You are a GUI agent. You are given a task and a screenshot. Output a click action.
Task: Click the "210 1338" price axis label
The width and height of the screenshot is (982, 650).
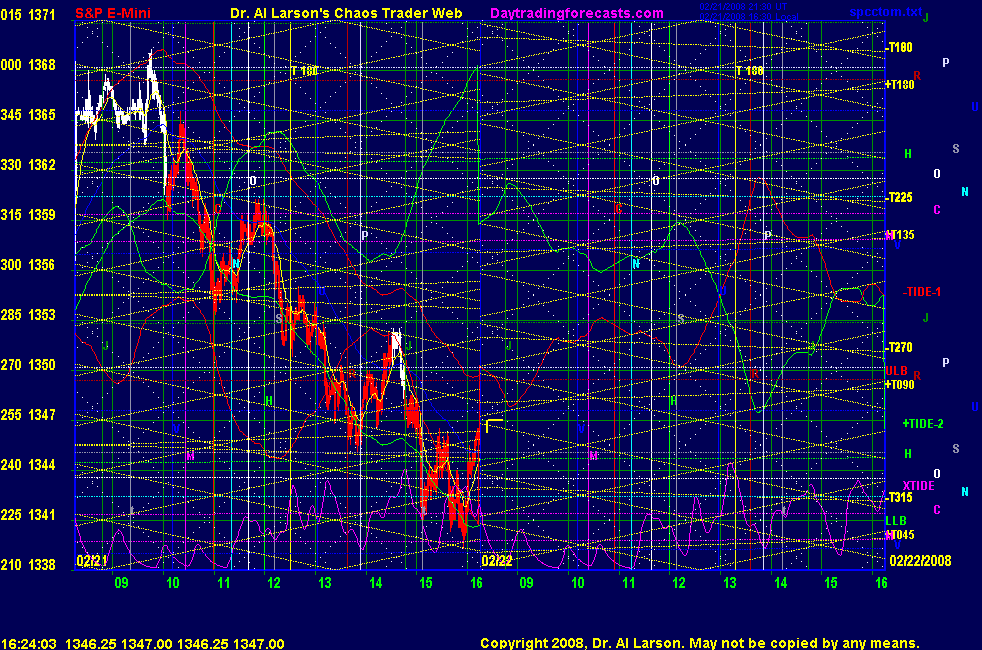click(28, 565)
